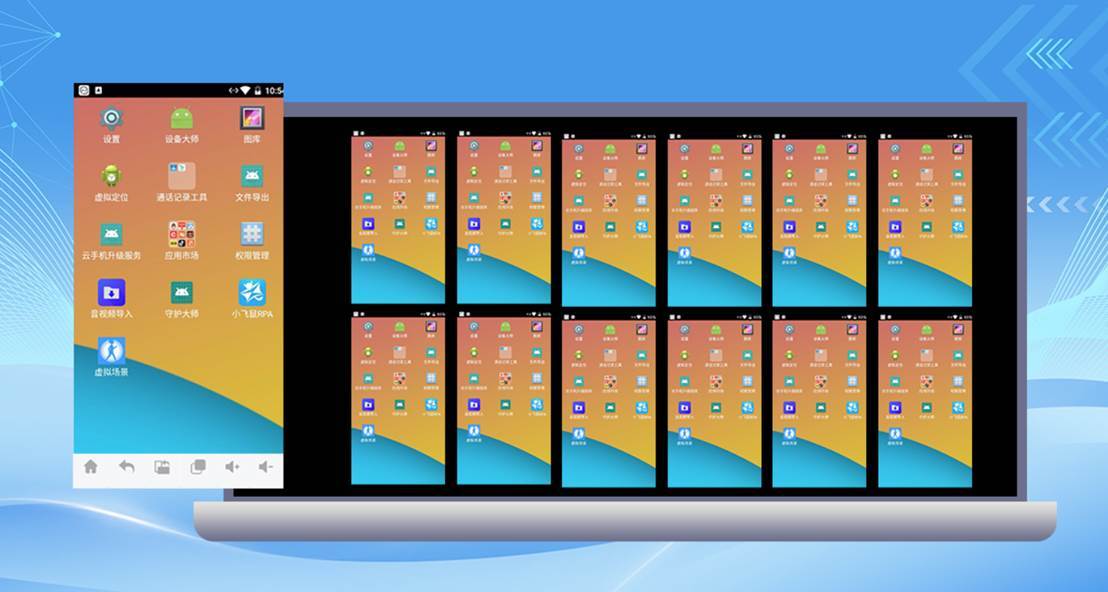Select the fourth phone screen in top row
The width and height of the screenshot is (1108, 592).
tap(714, 220)
